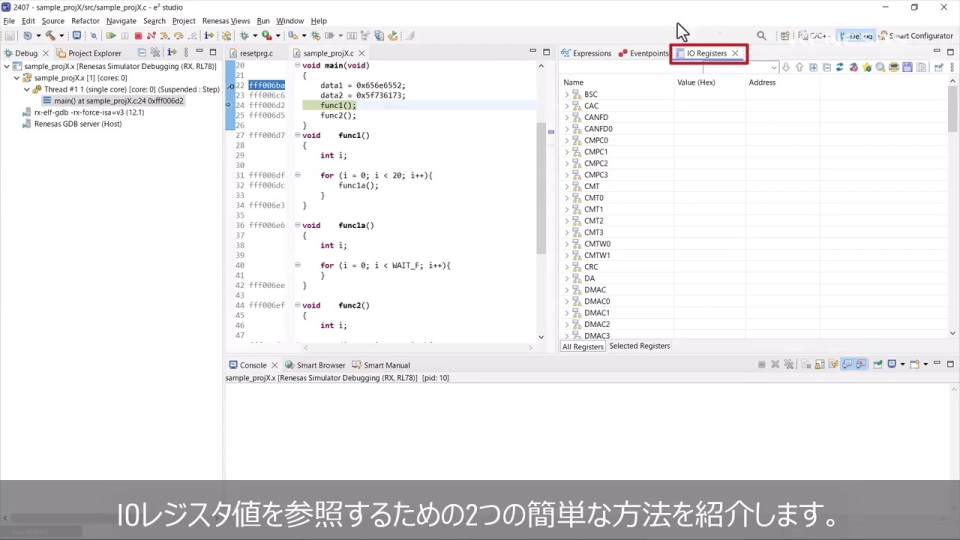Click the IO Registers vertical scrollbar
The width and height of the screenshot is (960, 540).
tap(952, 109)
